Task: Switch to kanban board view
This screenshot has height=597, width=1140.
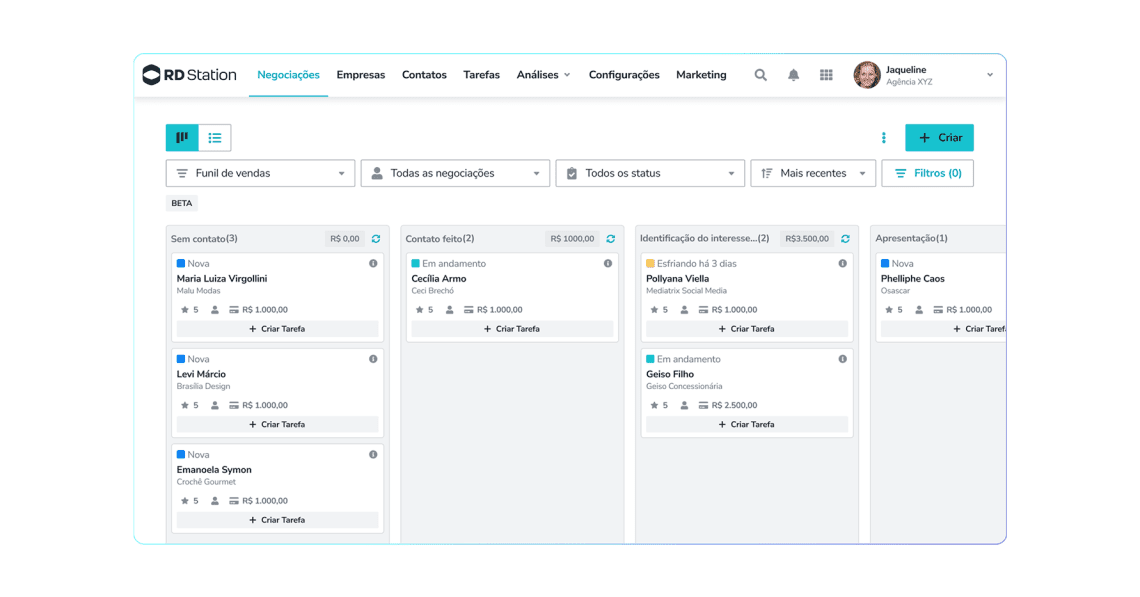Action: coord(182,138)
